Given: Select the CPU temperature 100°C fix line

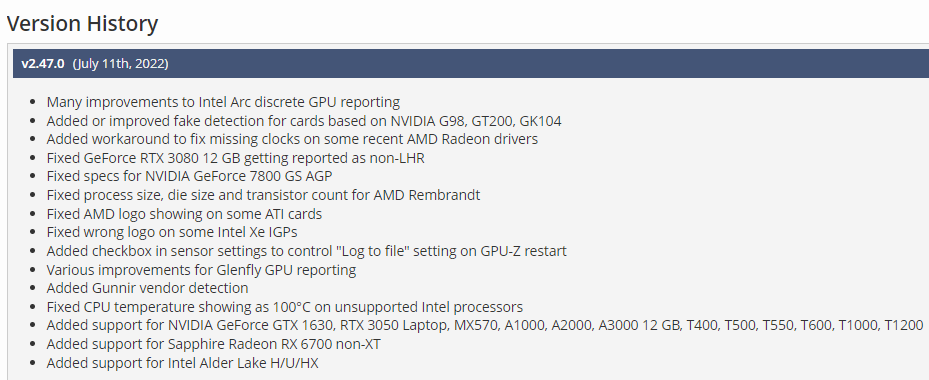Looking at the screenshot, I should point(285,307).
